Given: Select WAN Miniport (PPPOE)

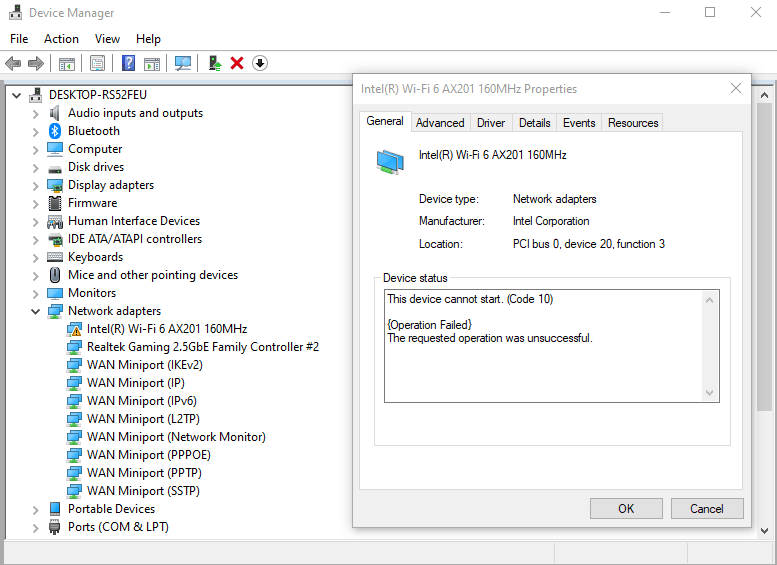Looking at the screenshot, I should click(149, 455).
